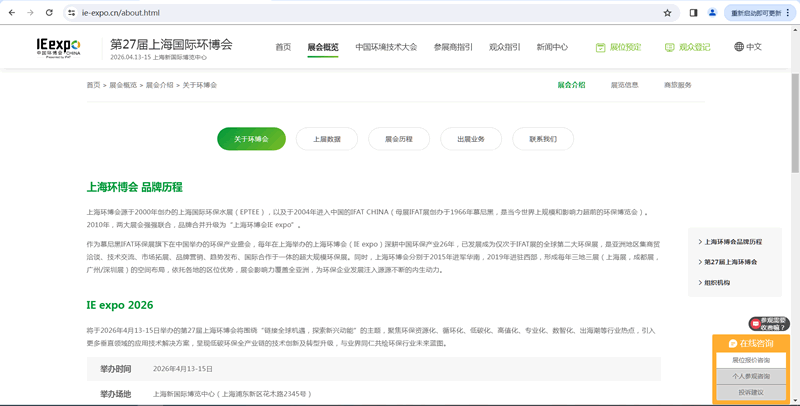Image resolution: width=800 pixels, height=406 pixels.
Task: Click the red 参观需要收费吗 chat bubble
Action: [769, 324]
